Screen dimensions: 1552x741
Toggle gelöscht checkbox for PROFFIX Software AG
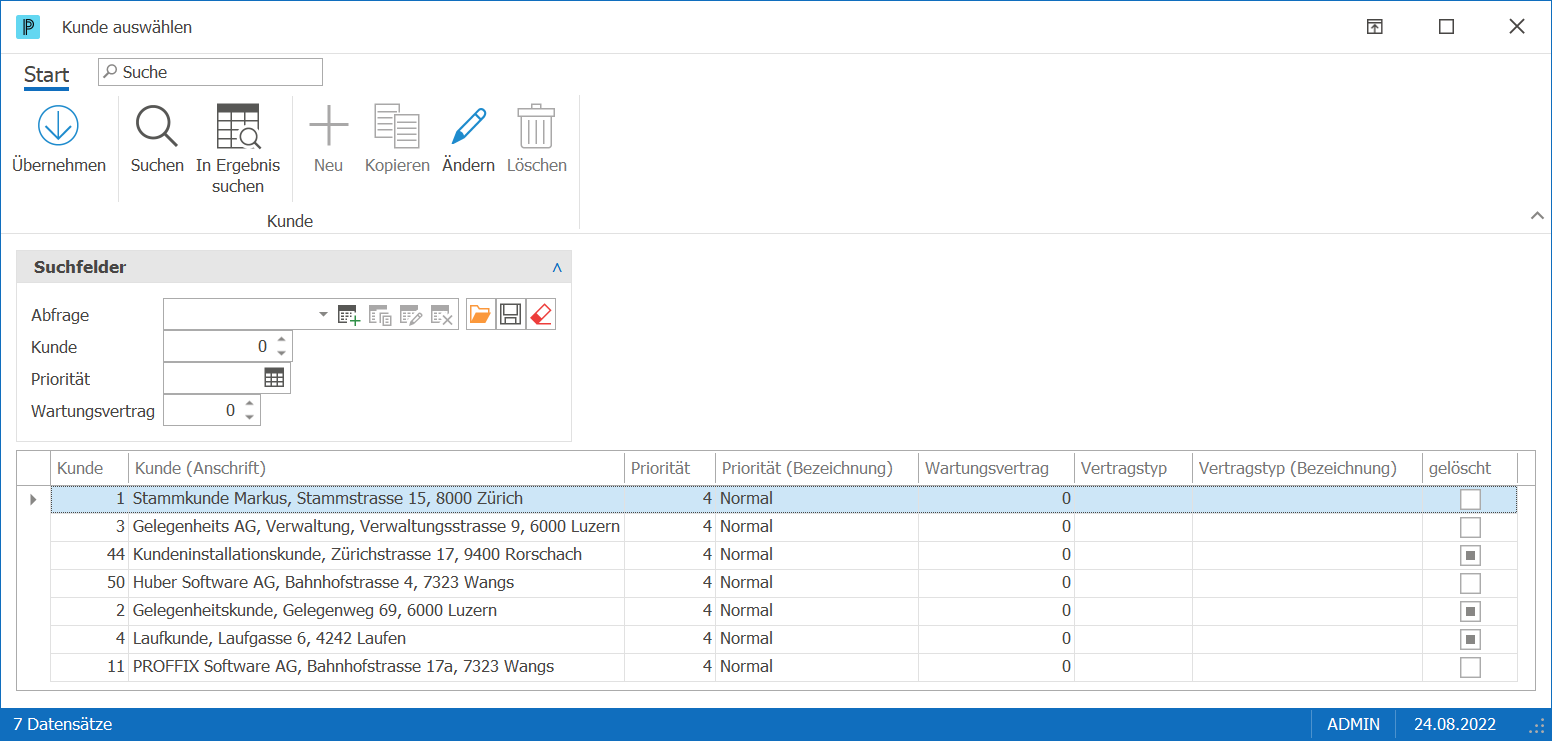point(1470,667)
